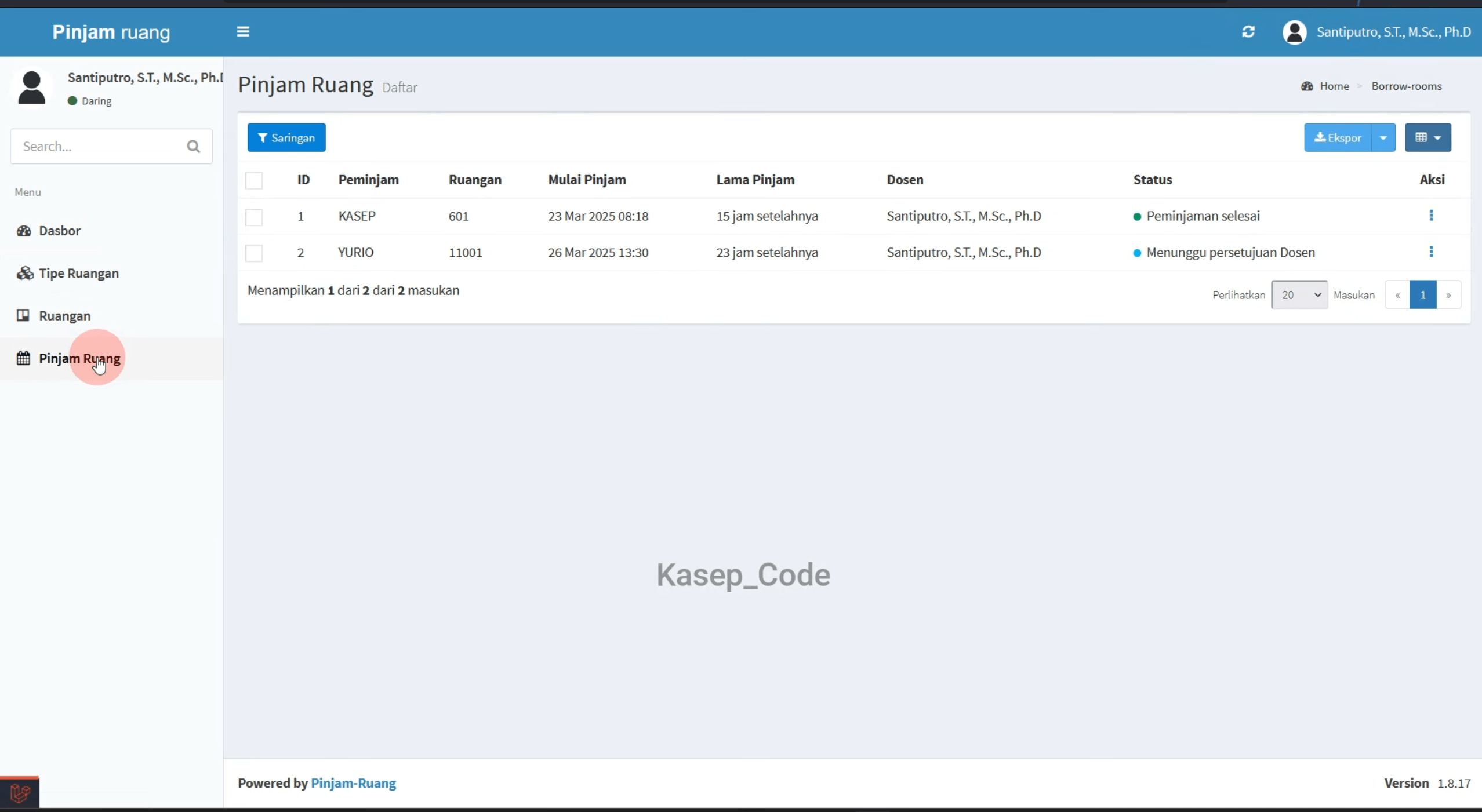The height and width of the screenshot is (812, 1482).
Task: Open Pinjam Ruang menu item
Action: tap(111, 358)
